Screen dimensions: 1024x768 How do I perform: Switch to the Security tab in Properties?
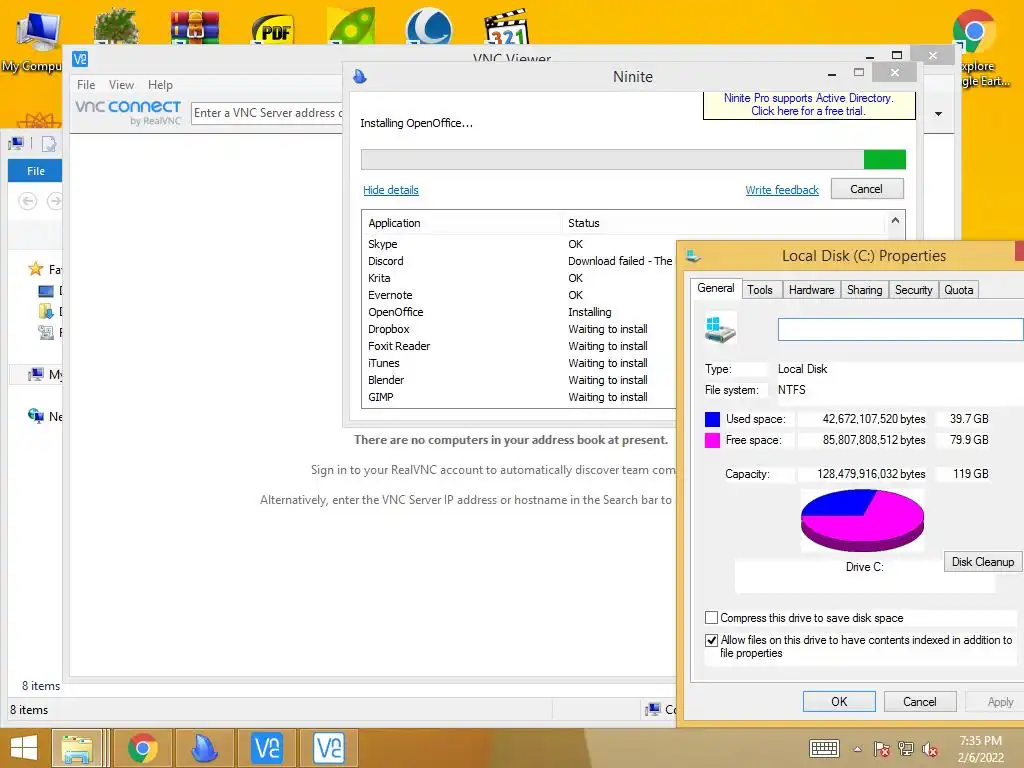[914, 290]
